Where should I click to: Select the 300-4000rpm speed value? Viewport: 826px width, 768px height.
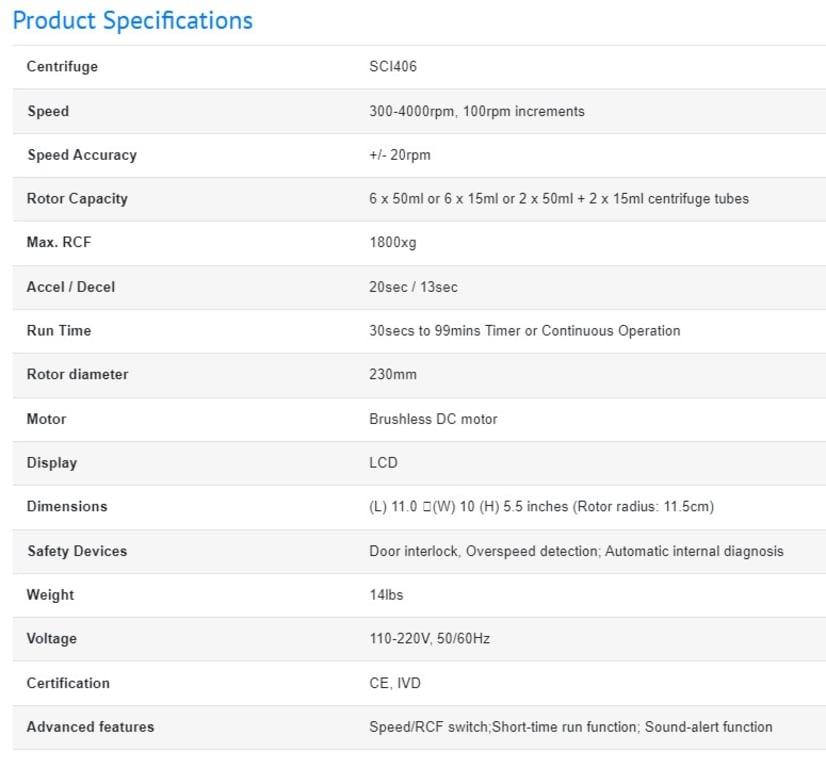click(x=476, y=111)
